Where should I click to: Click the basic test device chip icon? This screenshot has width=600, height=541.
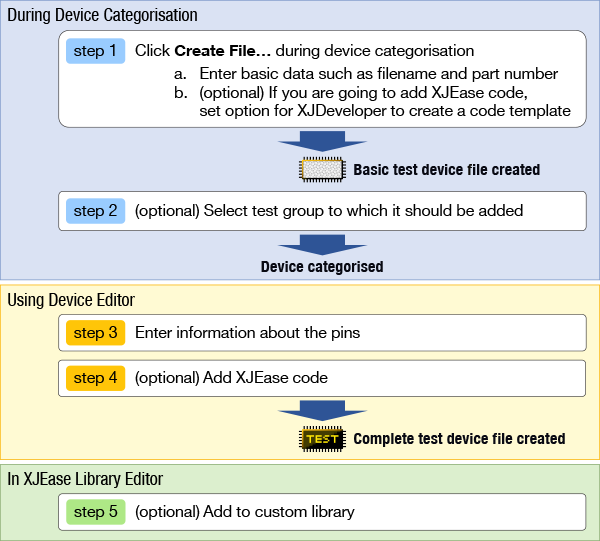click(322, 170)
